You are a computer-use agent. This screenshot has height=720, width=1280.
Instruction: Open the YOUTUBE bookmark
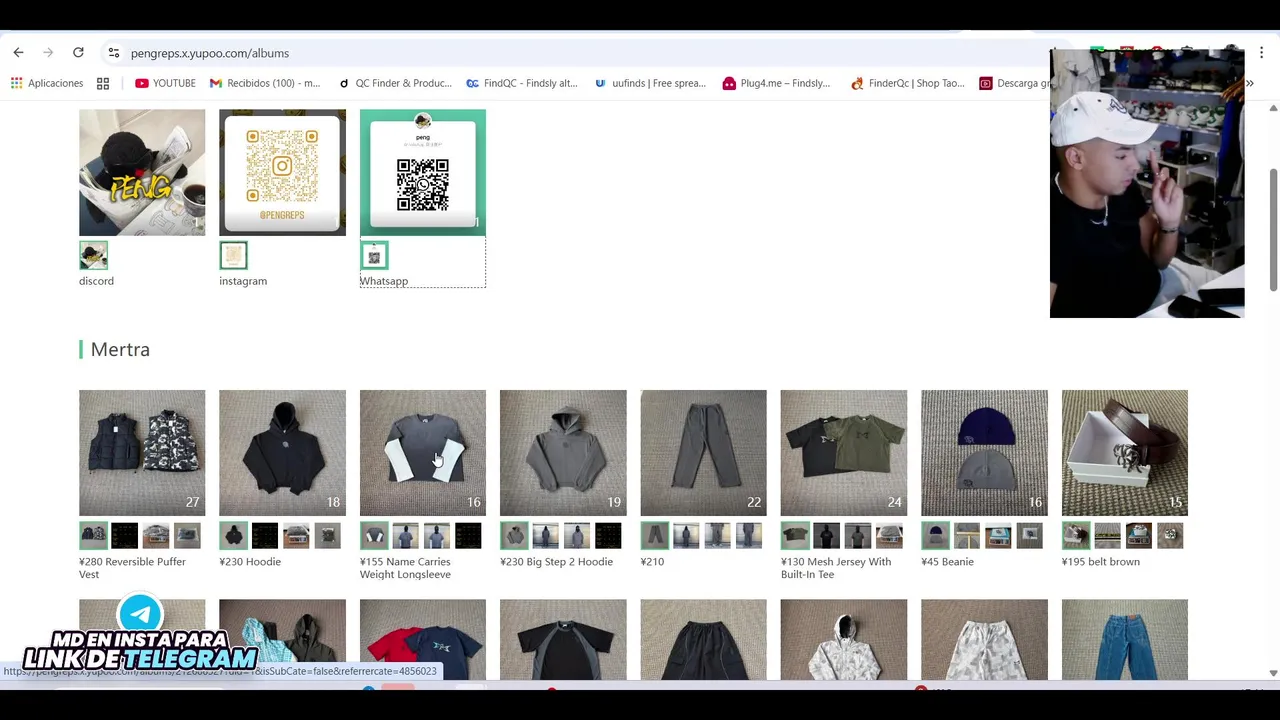165,83
